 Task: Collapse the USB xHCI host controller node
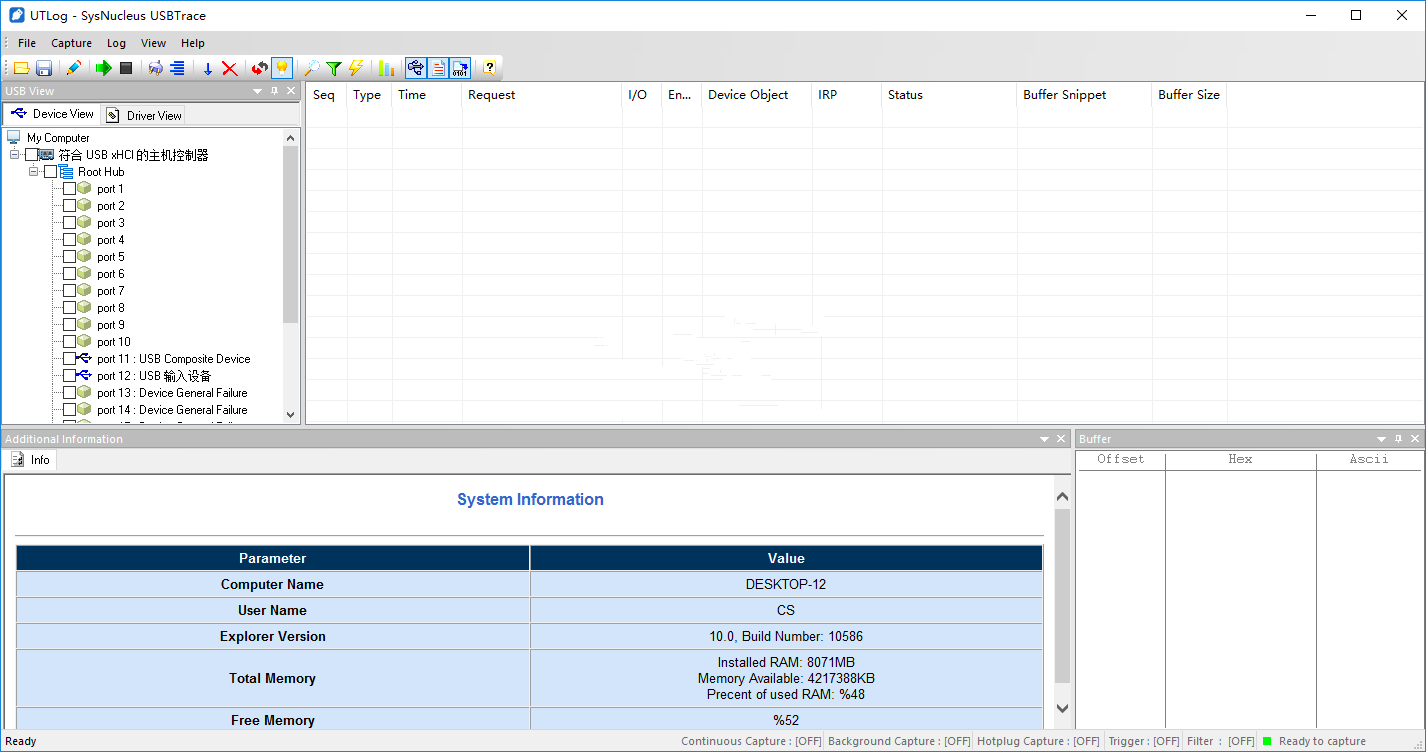tap(14, 154)
